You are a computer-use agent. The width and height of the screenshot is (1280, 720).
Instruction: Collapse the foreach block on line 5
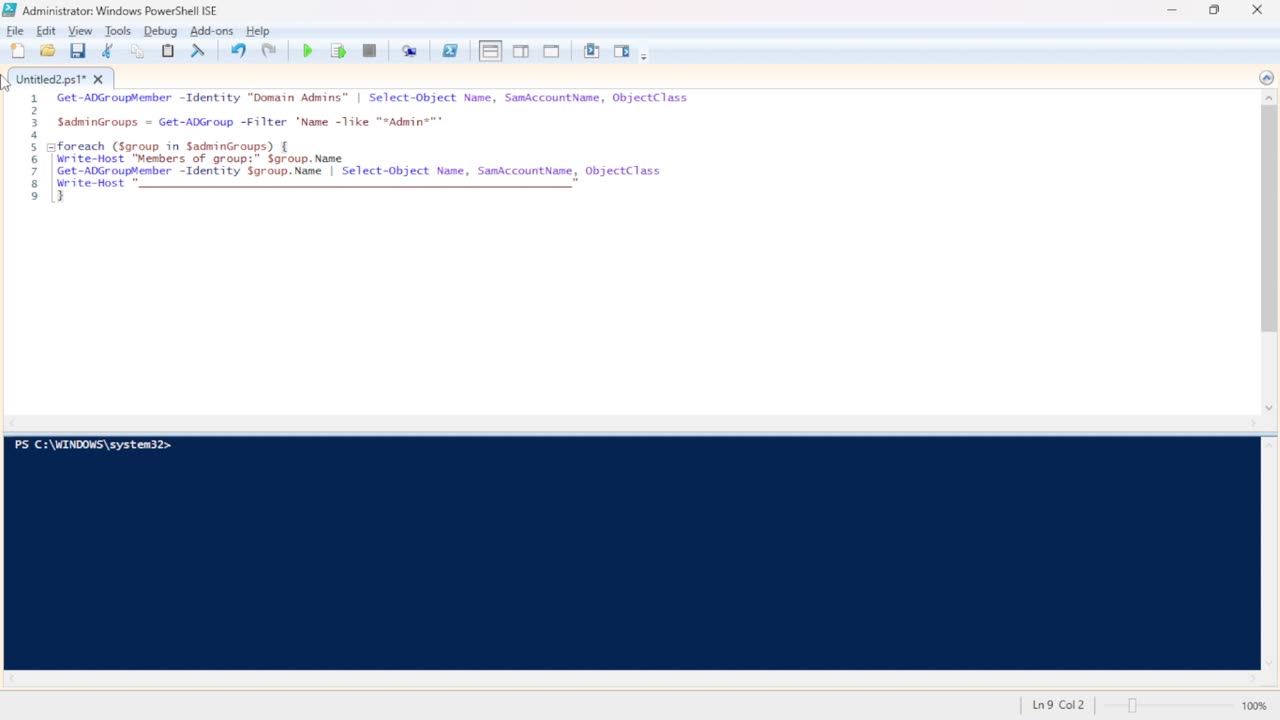click(50, 147)
